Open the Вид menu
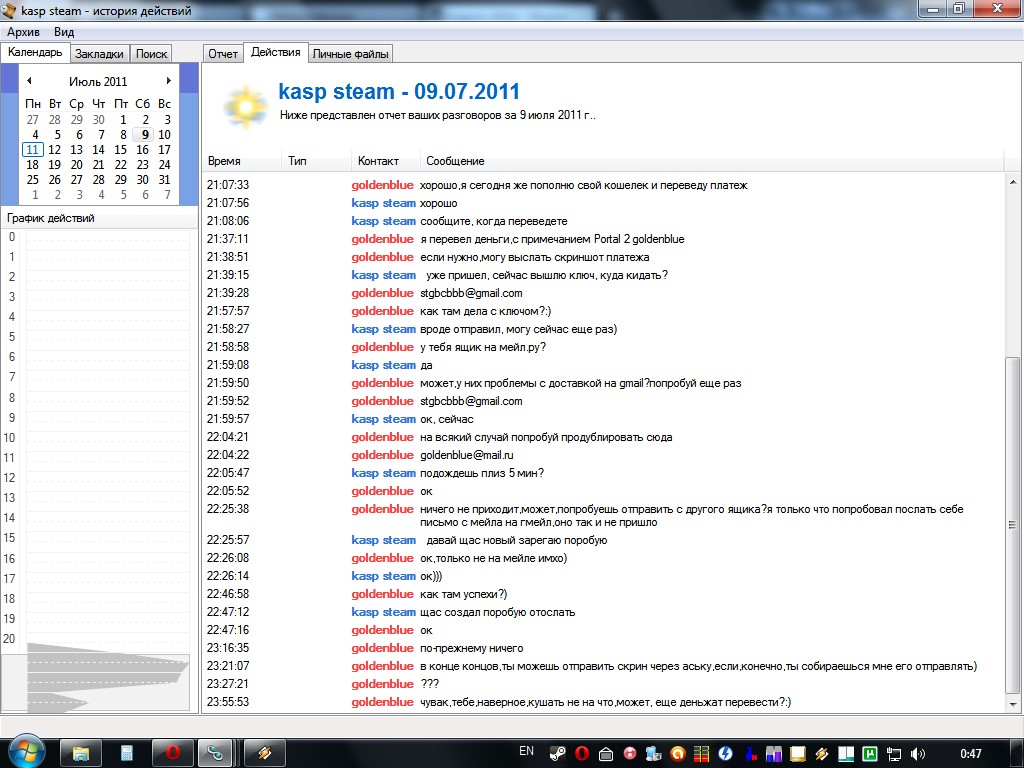1024x768 pixels. click(x=64, y=31)
